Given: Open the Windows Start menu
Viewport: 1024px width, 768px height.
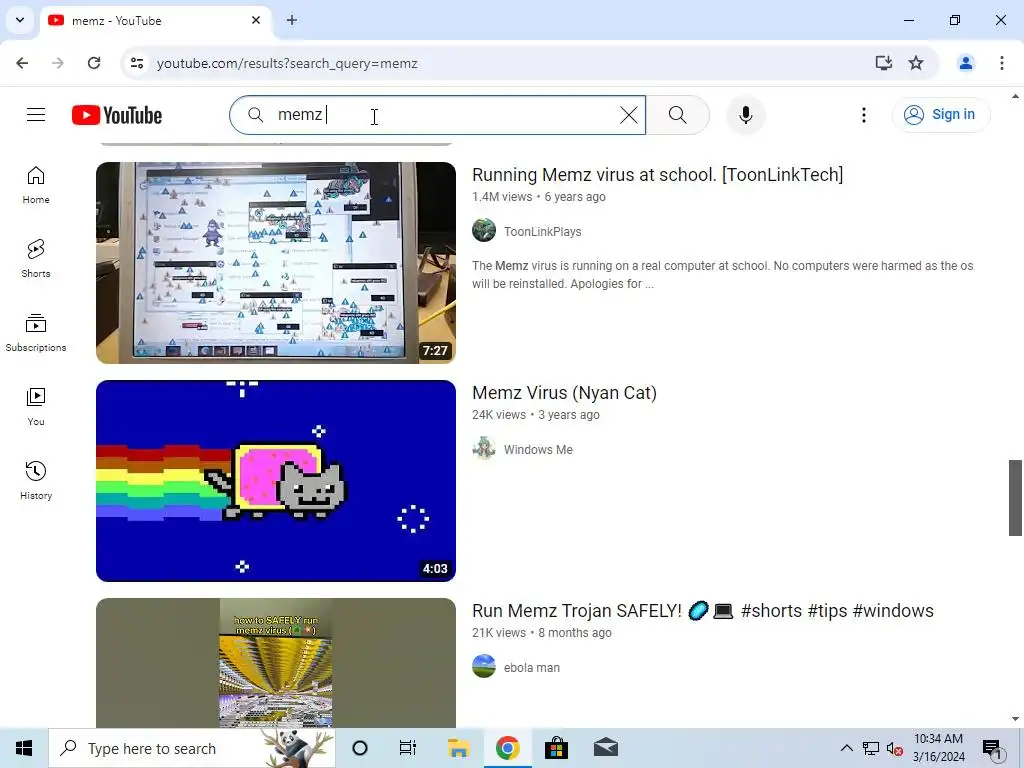Looking at the screenshot, I should (24, 748).
